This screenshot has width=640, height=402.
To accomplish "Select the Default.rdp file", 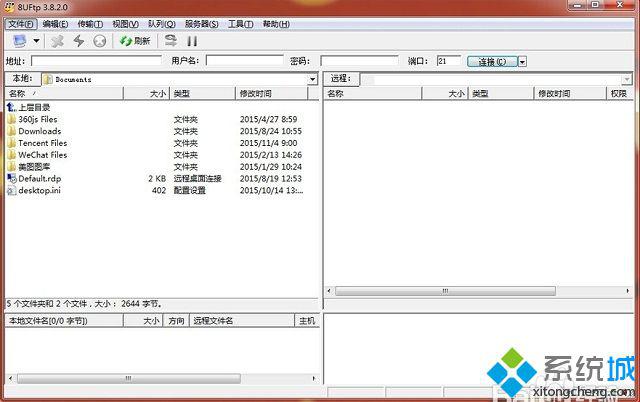I will click(x=40, y=178).
